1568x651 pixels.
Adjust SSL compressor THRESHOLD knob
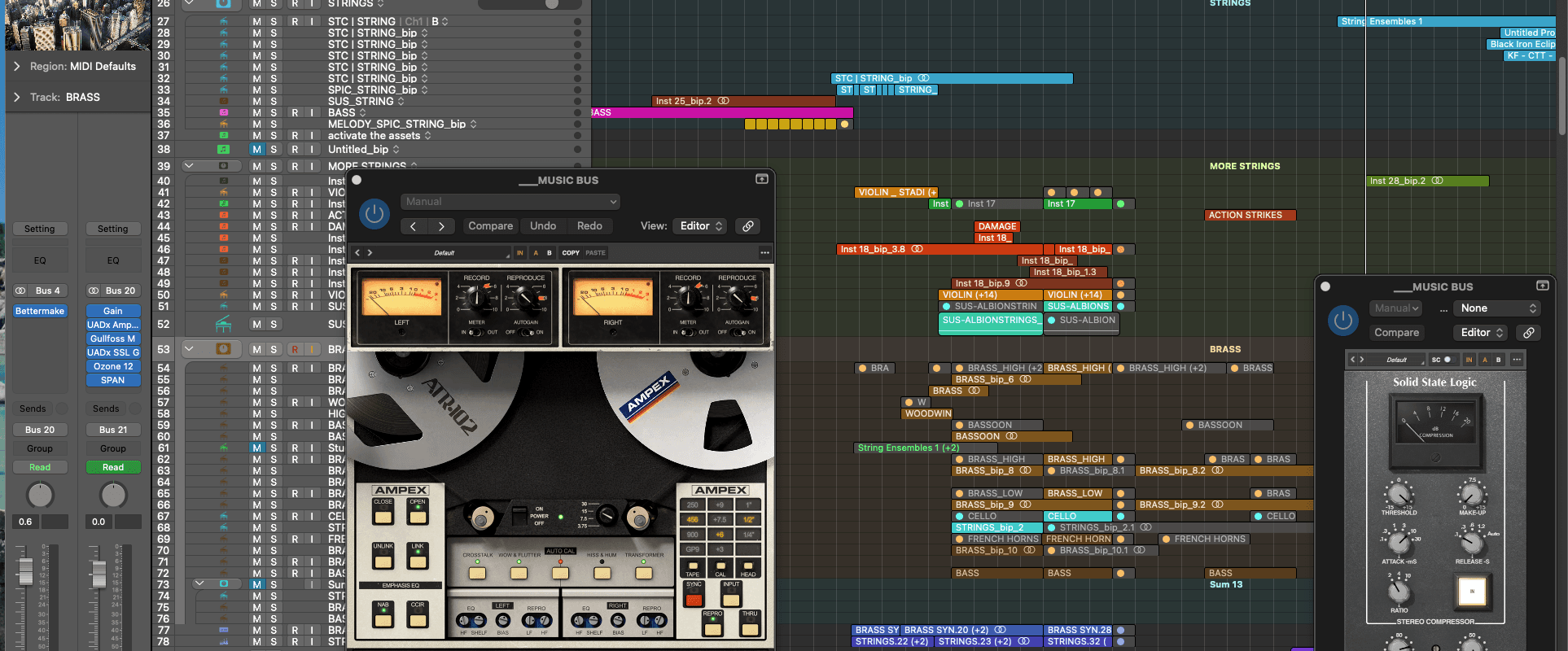(x=1399, y=494)
